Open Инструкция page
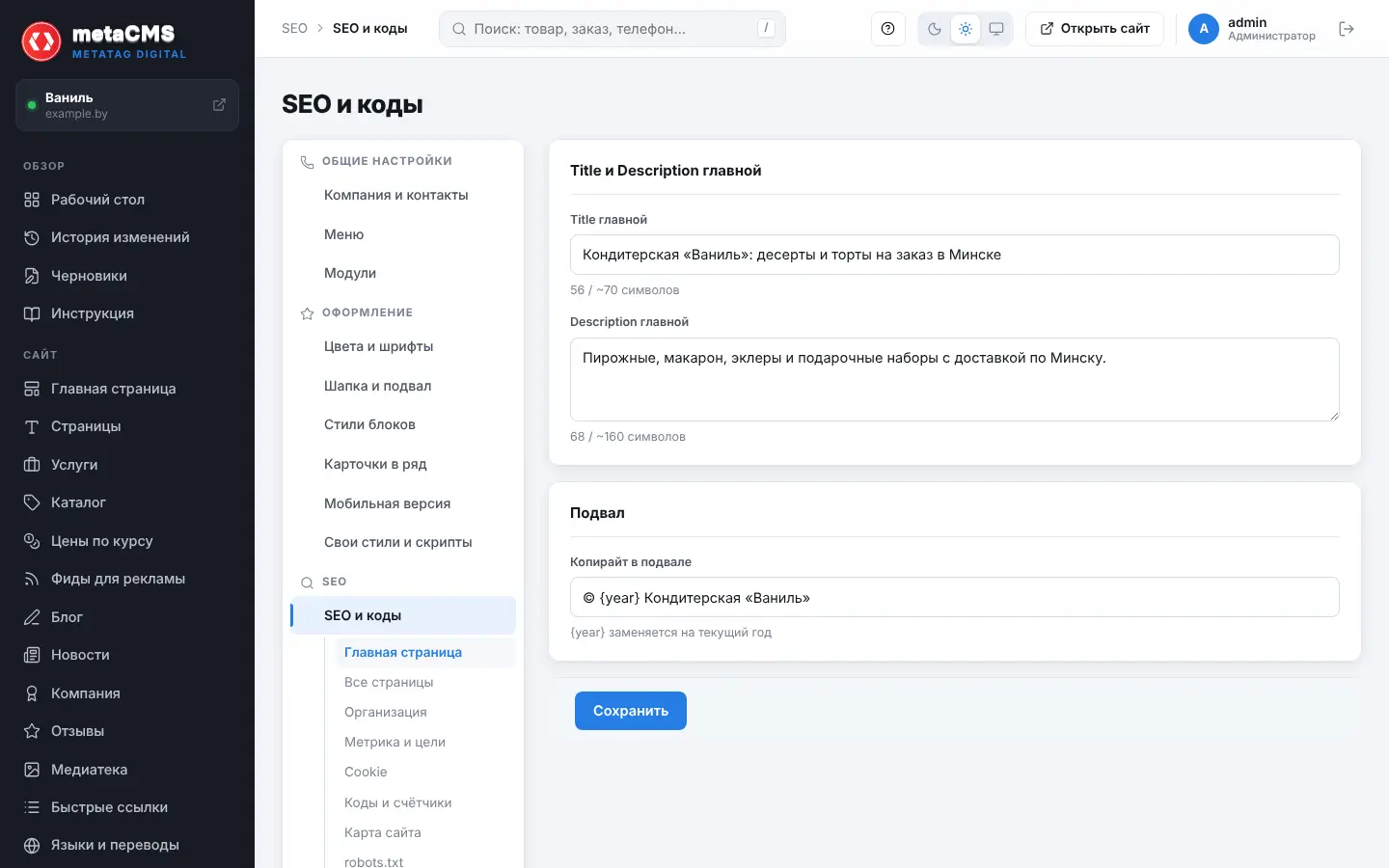The height and width of the screenshot is (868, 1389). 127,313
